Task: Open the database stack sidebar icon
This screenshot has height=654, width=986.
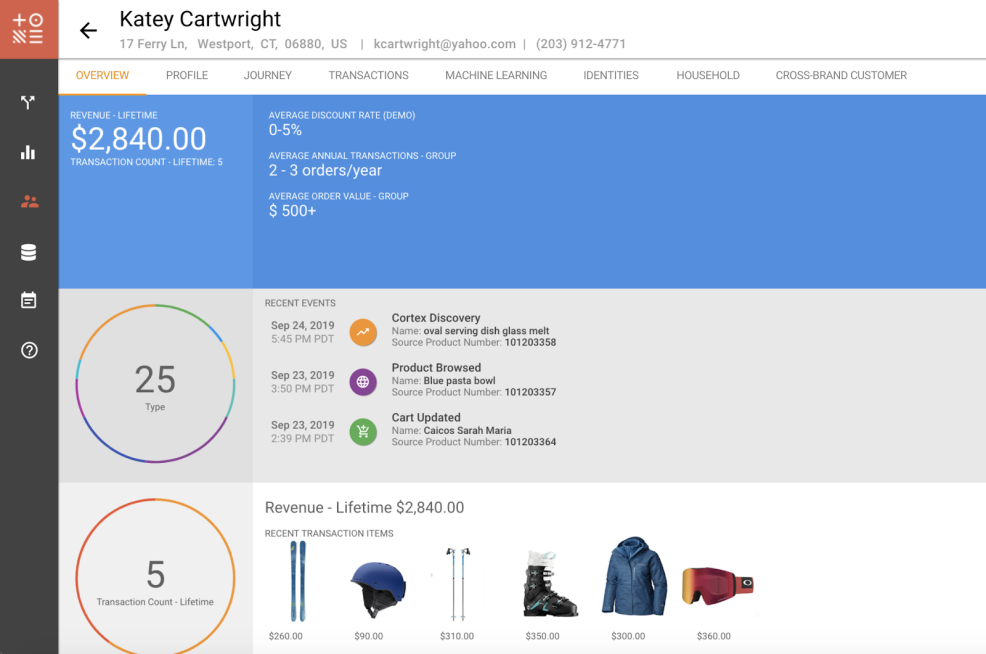Action: 28,253
